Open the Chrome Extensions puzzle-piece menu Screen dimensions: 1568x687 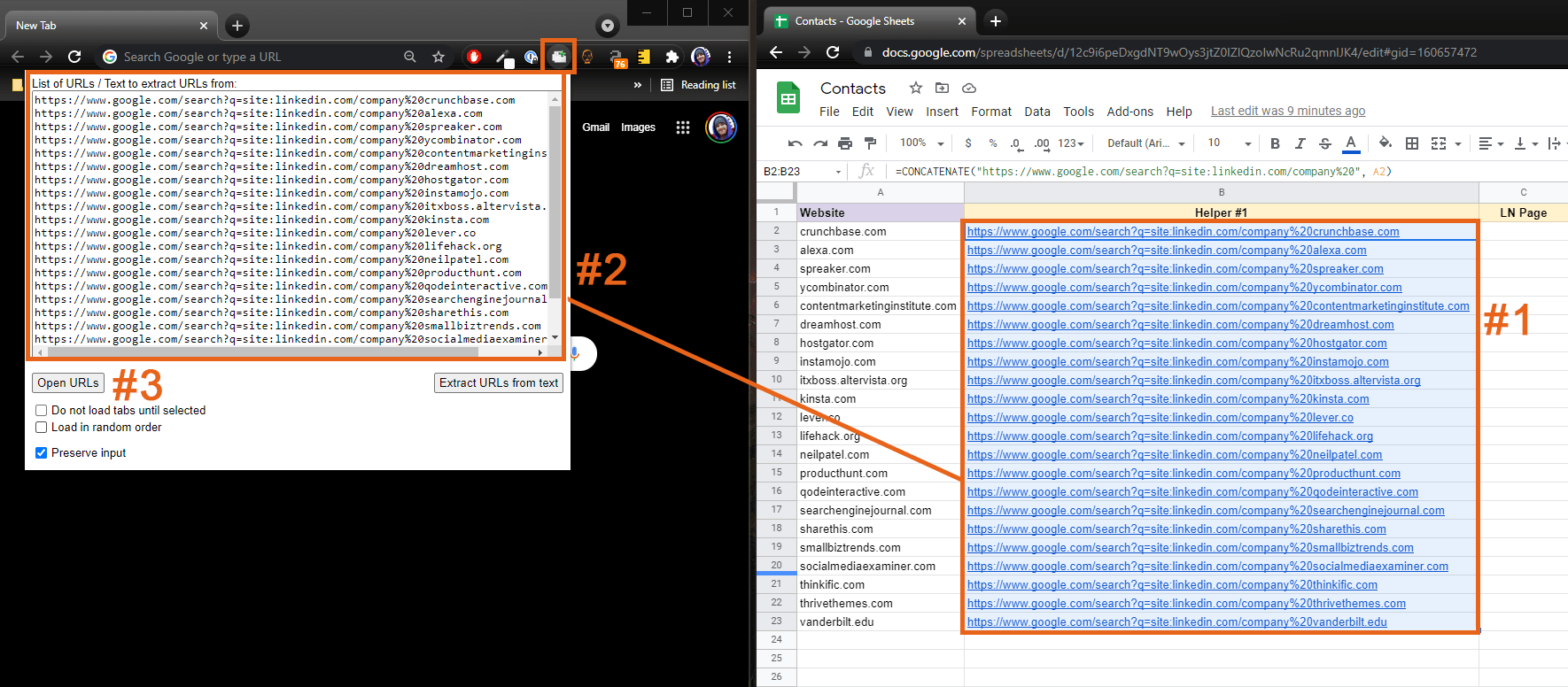pyautogui.click(x=672, y=57)
